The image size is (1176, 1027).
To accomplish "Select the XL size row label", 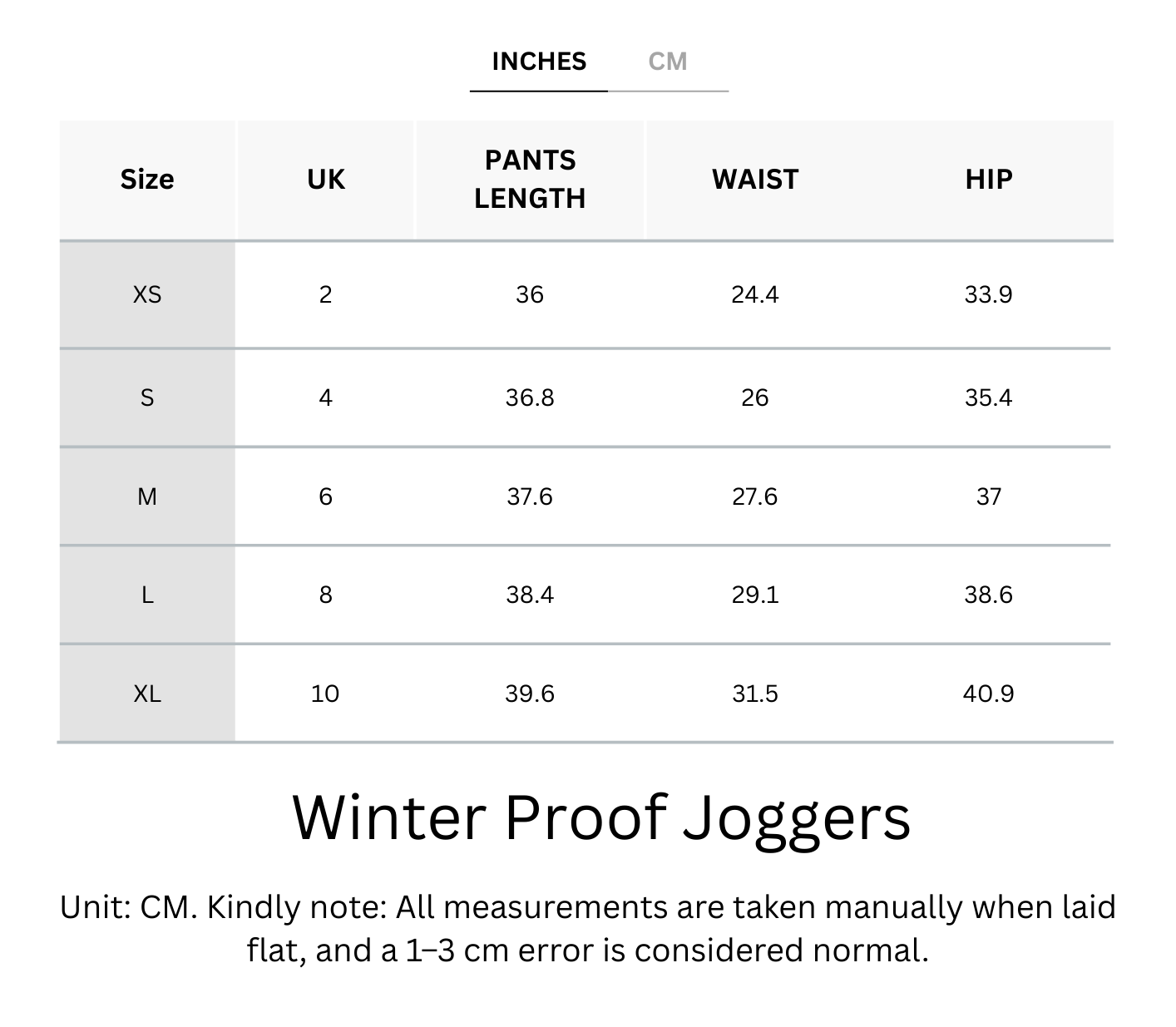I will pyautogui.click(x=147, y=694).
